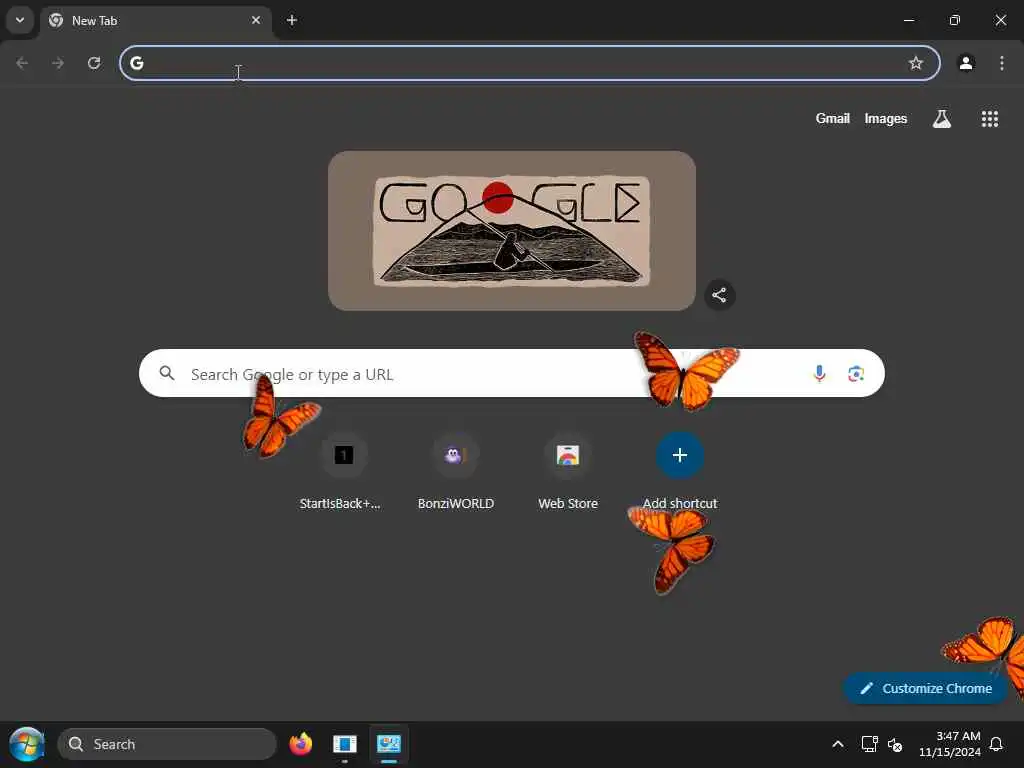Close the New Tab tab
This screenshot has width=1024, height=768.
click(255, 20)
